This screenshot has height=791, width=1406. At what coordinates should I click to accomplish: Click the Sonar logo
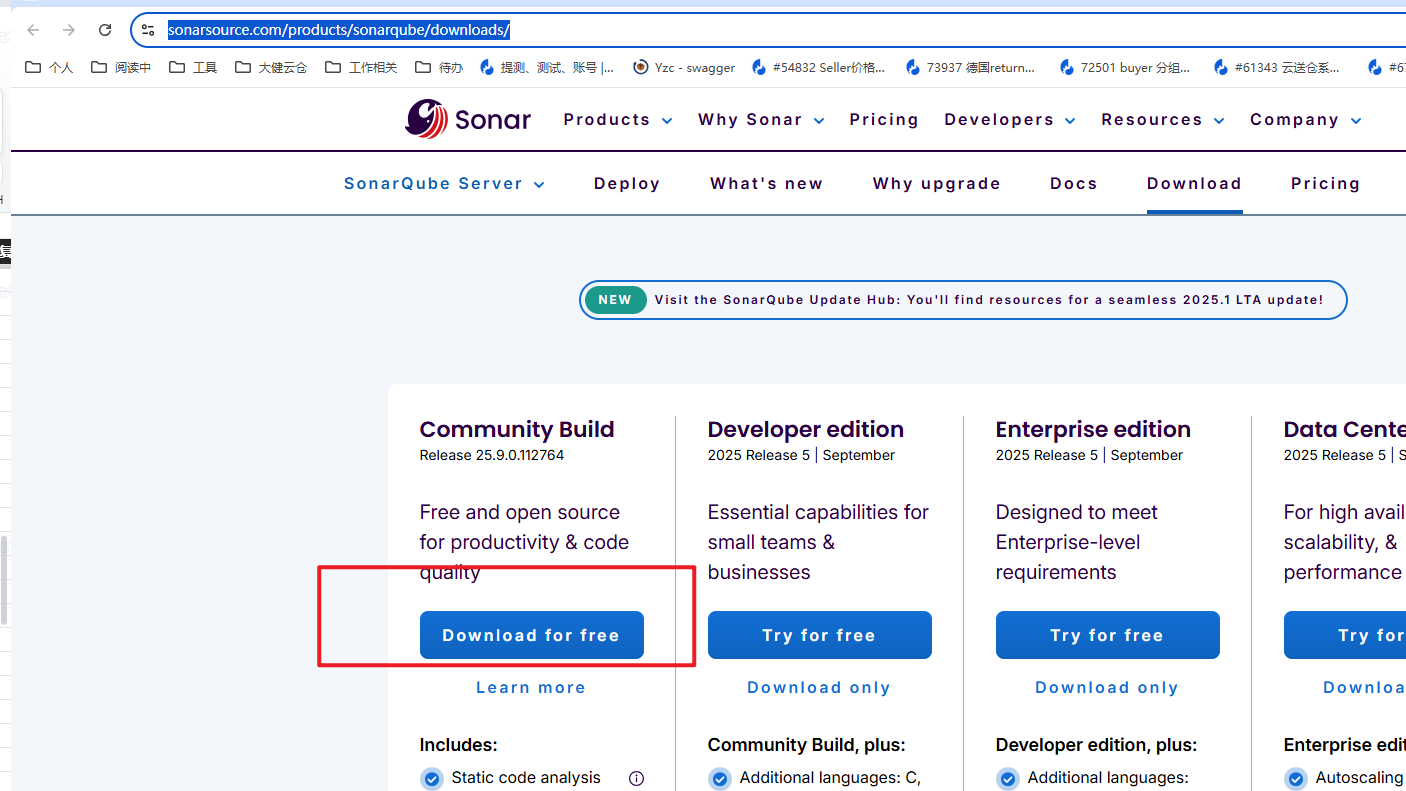[467, 119]
